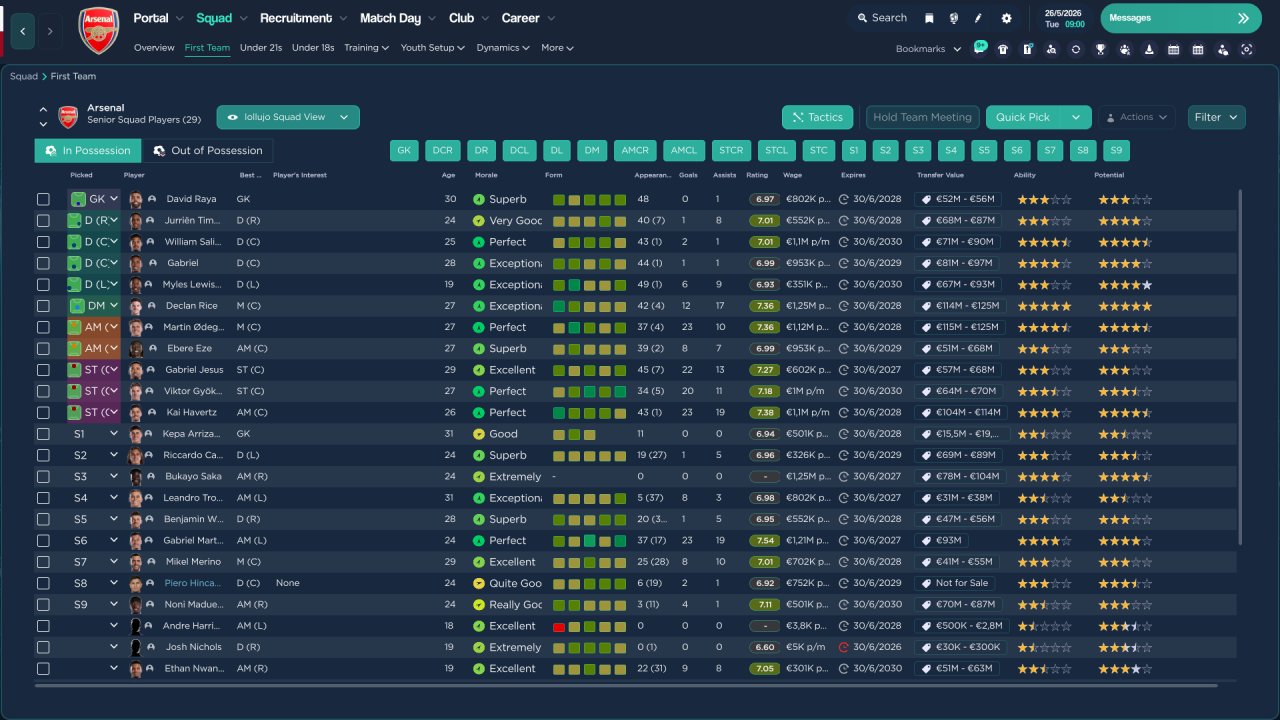Image resolution: width=1280 pixels, height=720 pixels.
Task: Click the STCR position button
Action: pyautogui.click(x=731, y=151)
